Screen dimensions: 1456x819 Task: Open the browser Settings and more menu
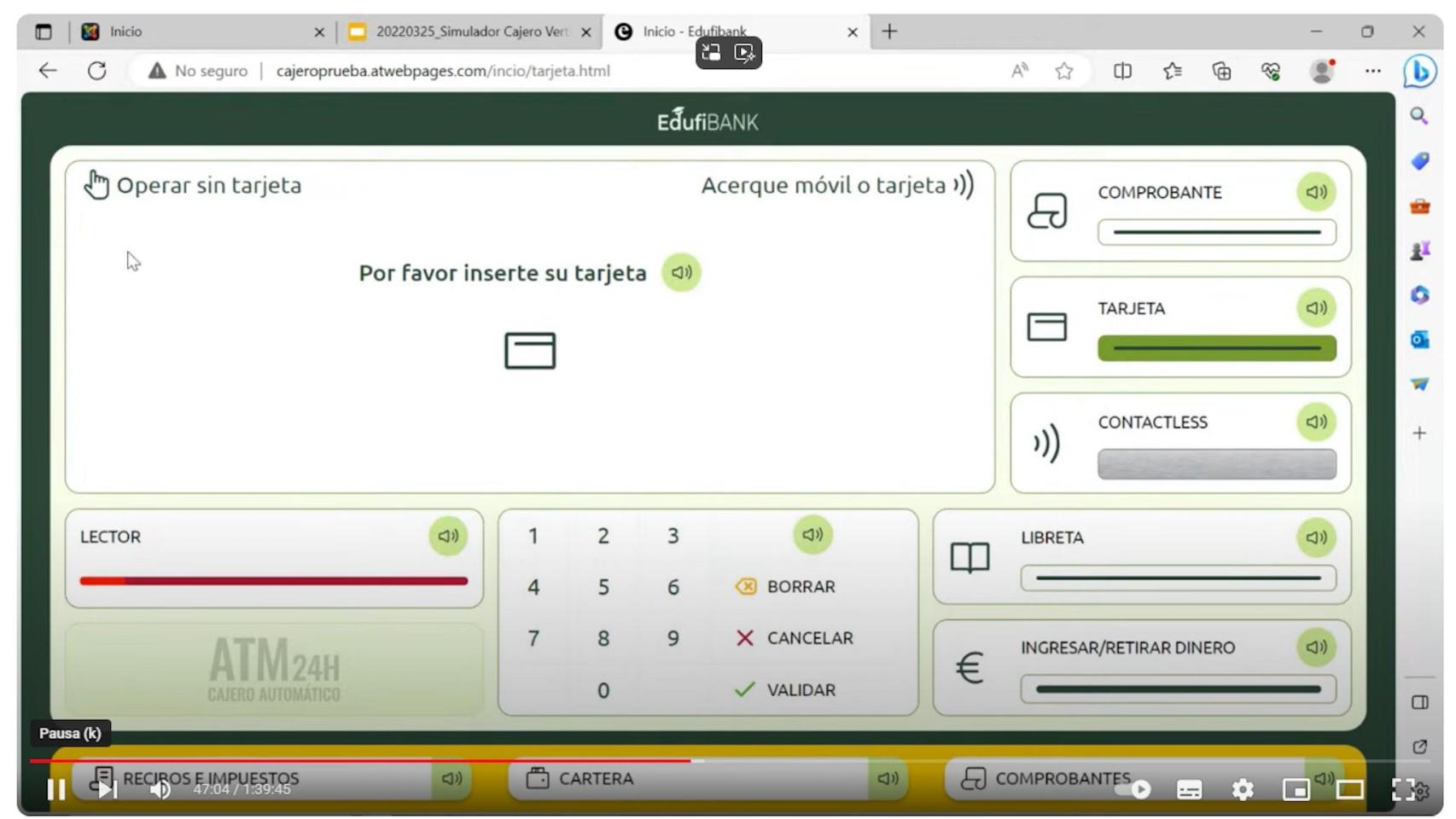coord(1372,71)
